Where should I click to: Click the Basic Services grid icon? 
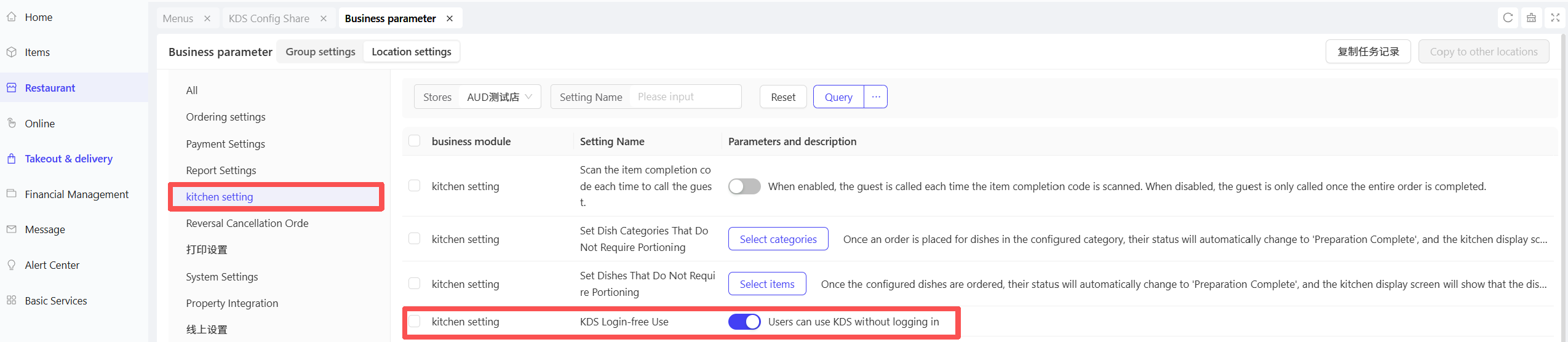12,301
